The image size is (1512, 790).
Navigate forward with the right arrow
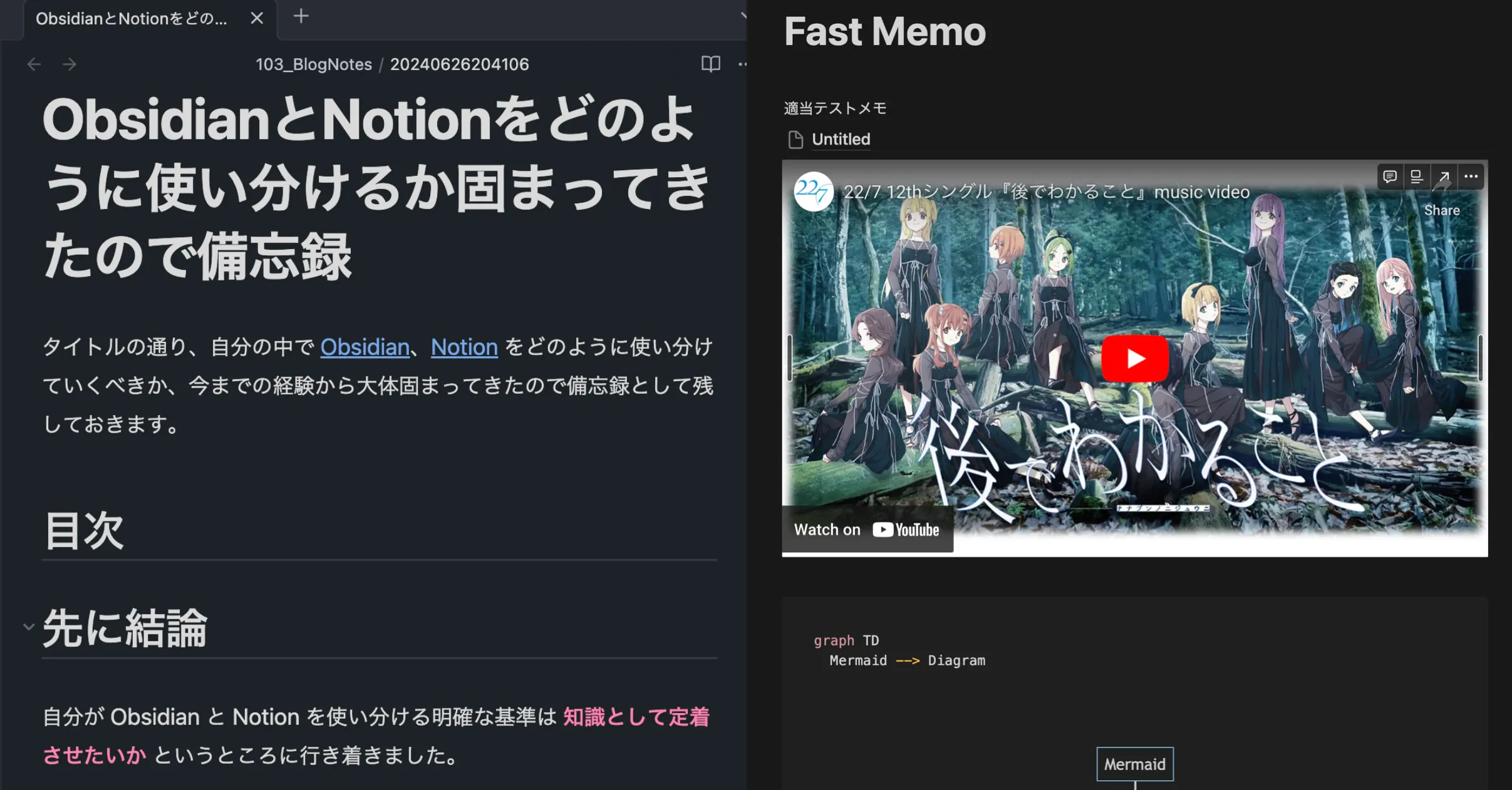pos(70,64)
